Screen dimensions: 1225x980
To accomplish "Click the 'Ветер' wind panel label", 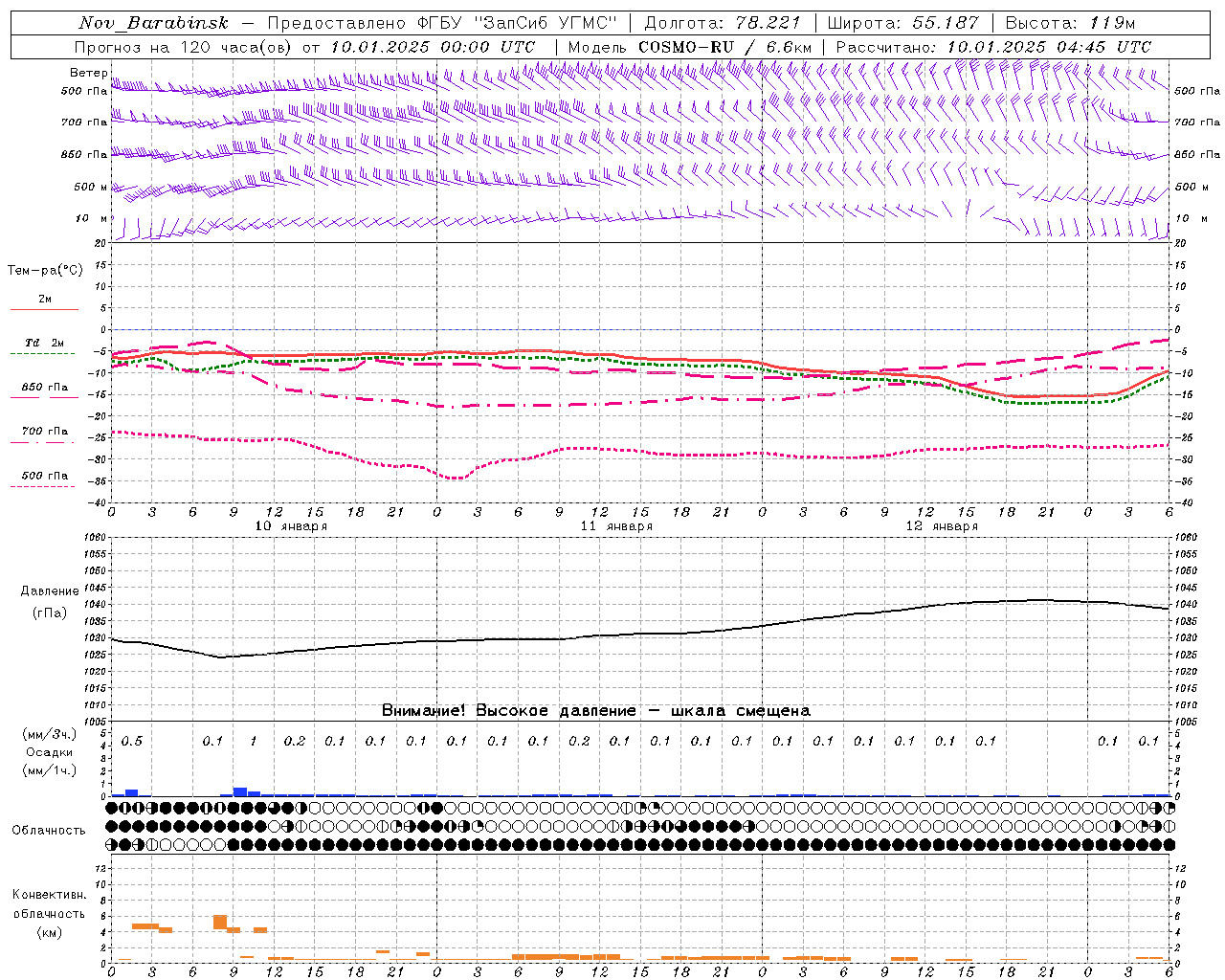I will point(88,73).
